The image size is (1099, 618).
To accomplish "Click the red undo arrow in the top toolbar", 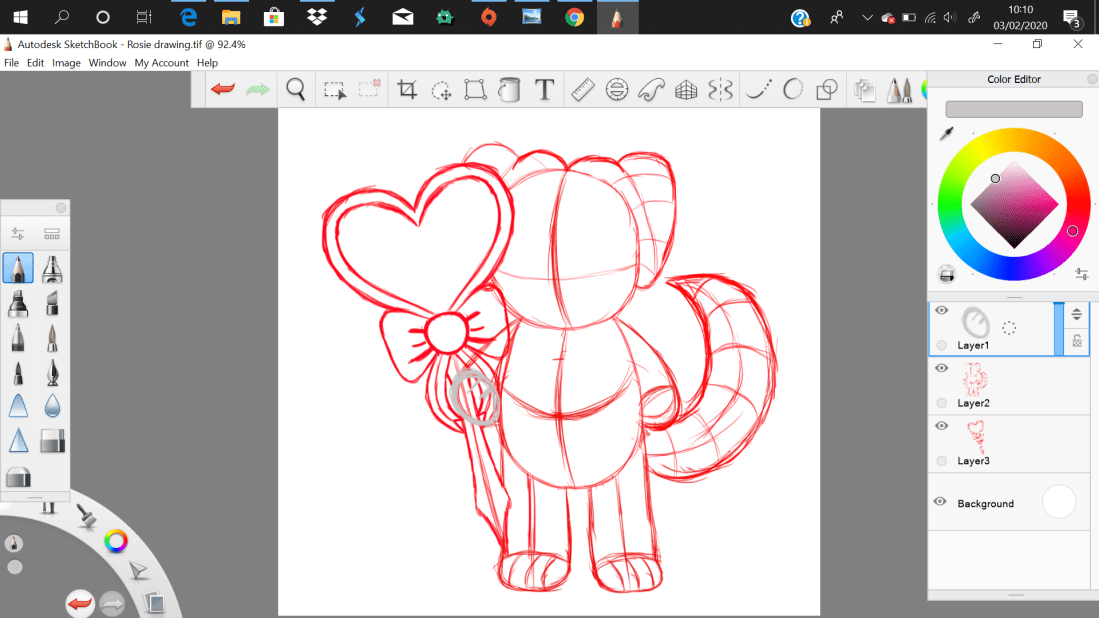I will (x=222, y=90).
